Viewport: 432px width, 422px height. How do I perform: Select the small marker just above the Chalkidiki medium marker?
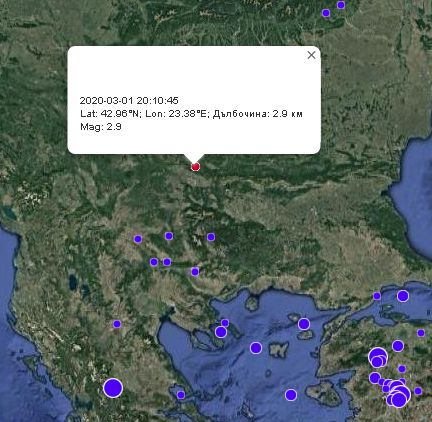(x=225, y=323)
